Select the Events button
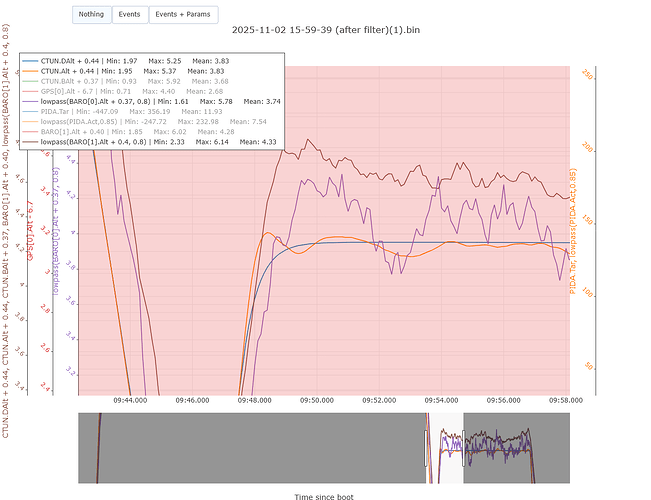The image size is (651, 500). pos(129,15)
